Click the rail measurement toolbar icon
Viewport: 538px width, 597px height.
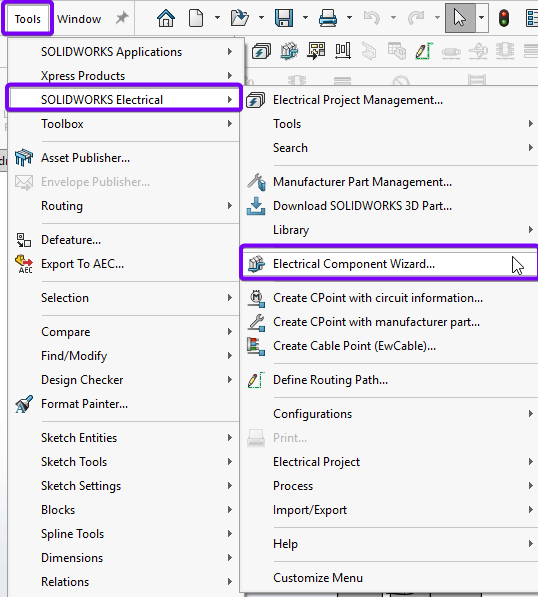click(343, 51)
